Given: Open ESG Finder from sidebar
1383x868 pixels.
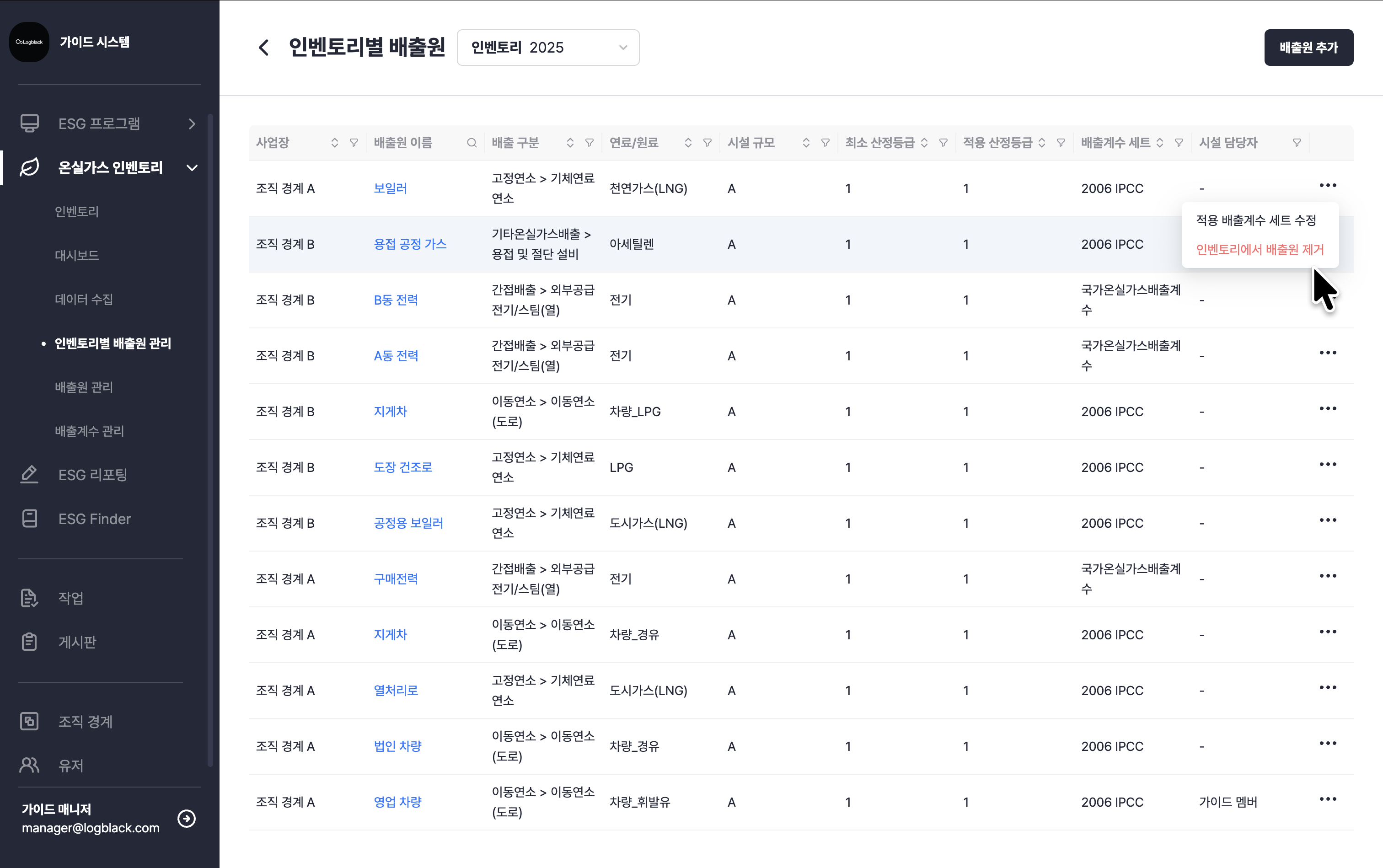Looking at the screenshot, I should click(x=94, y=519).
